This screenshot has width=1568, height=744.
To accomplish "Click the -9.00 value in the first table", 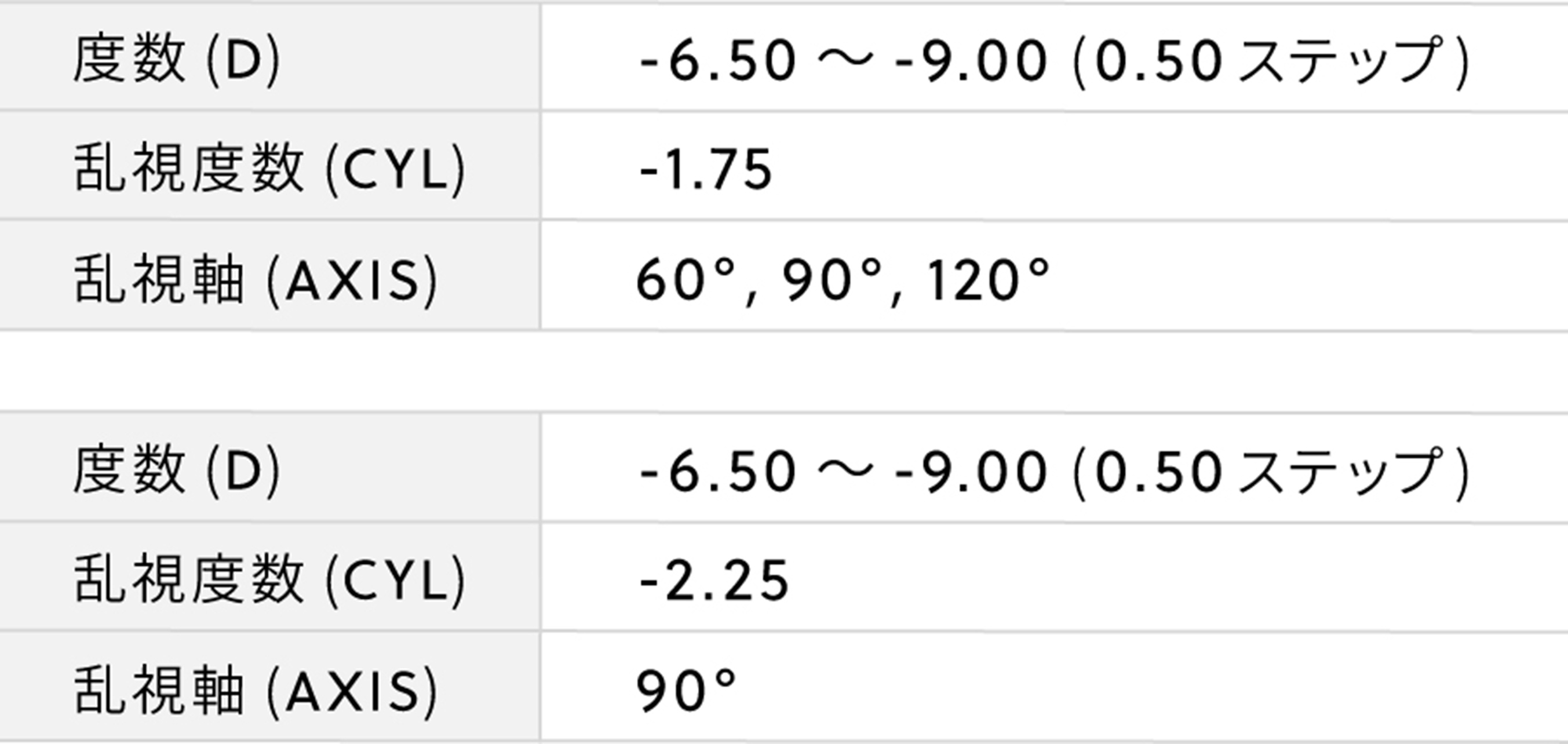I will point(972,60).
